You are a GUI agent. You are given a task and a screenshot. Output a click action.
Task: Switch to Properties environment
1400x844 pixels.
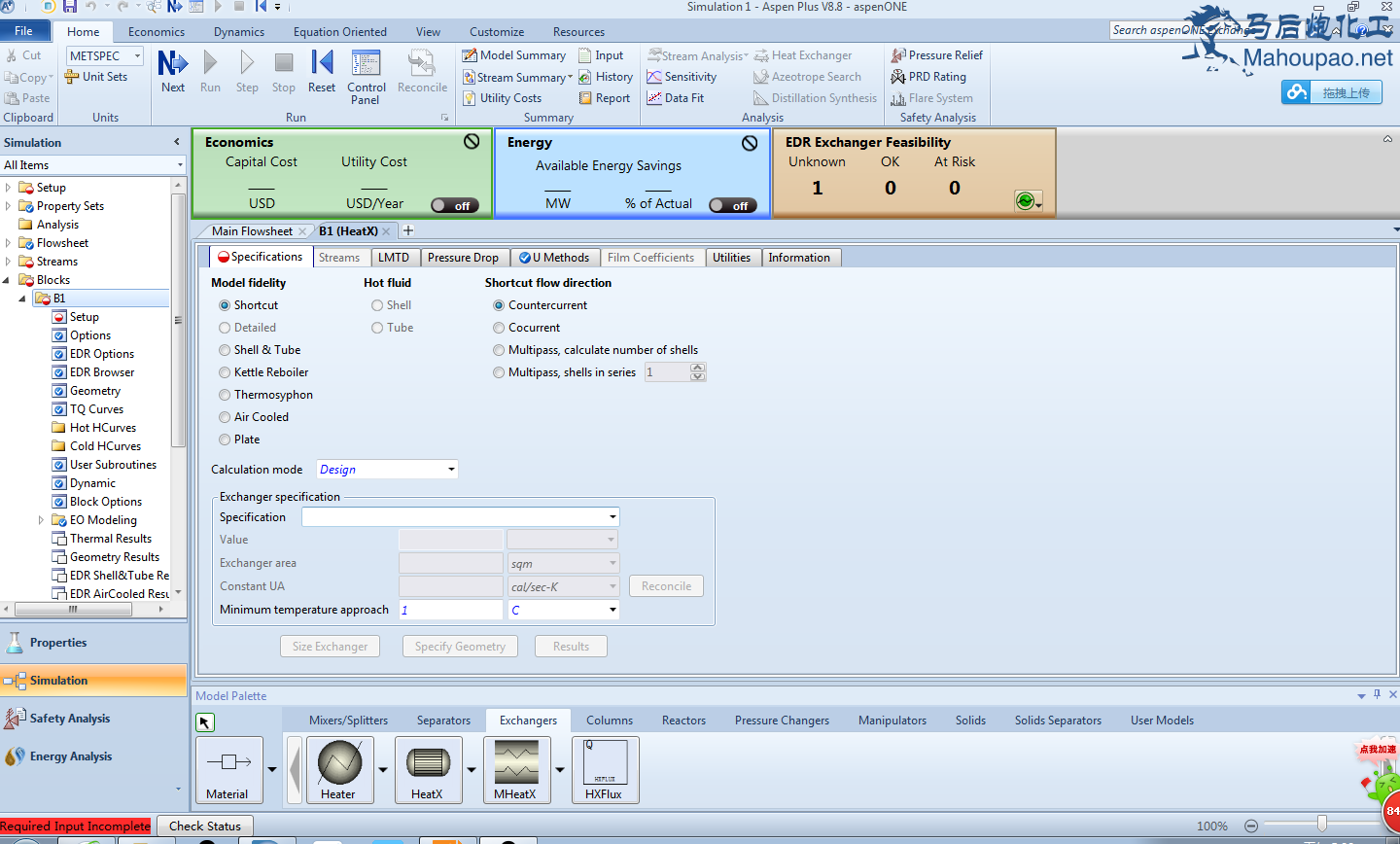click(93, 643)
